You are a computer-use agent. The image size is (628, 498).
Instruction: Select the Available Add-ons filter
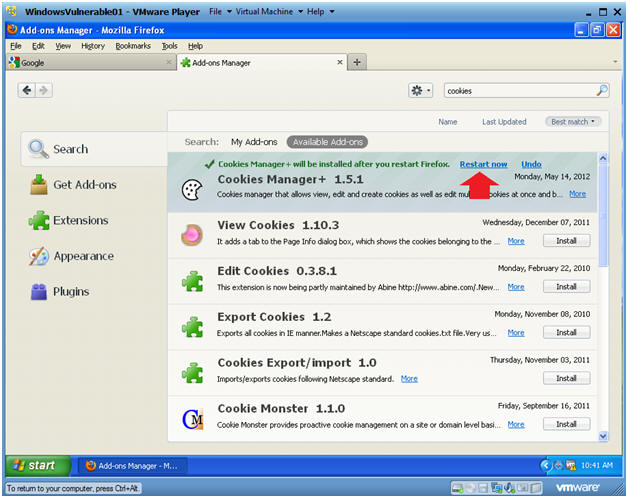(327, 142)
